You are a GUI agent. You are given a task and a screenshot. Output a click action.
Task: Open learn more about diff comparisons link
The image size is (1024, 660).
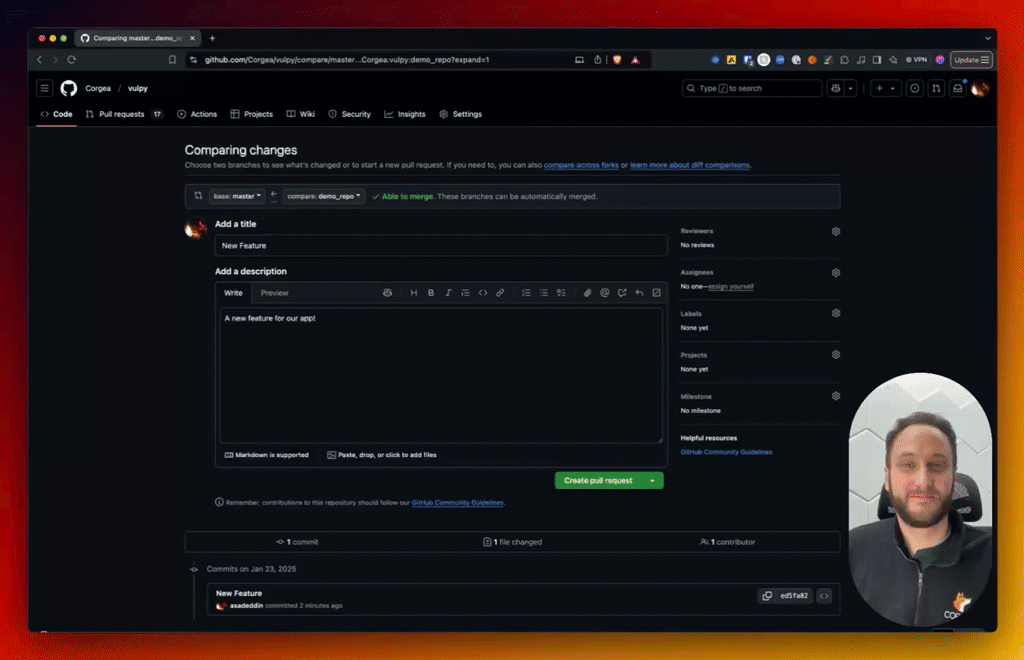click(690, 165)
